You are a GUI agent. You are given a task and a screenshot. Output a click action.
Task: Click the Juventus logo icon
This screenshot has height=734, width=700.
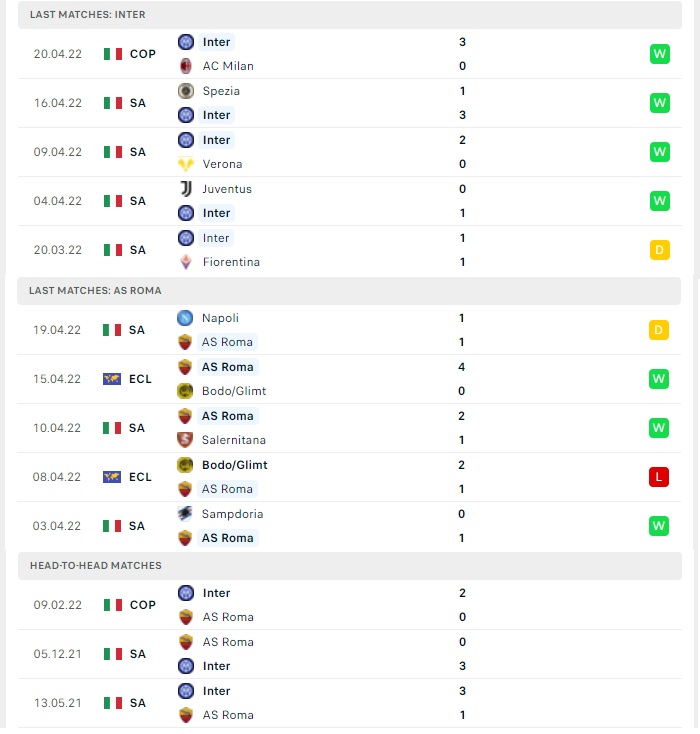(186, 189)
